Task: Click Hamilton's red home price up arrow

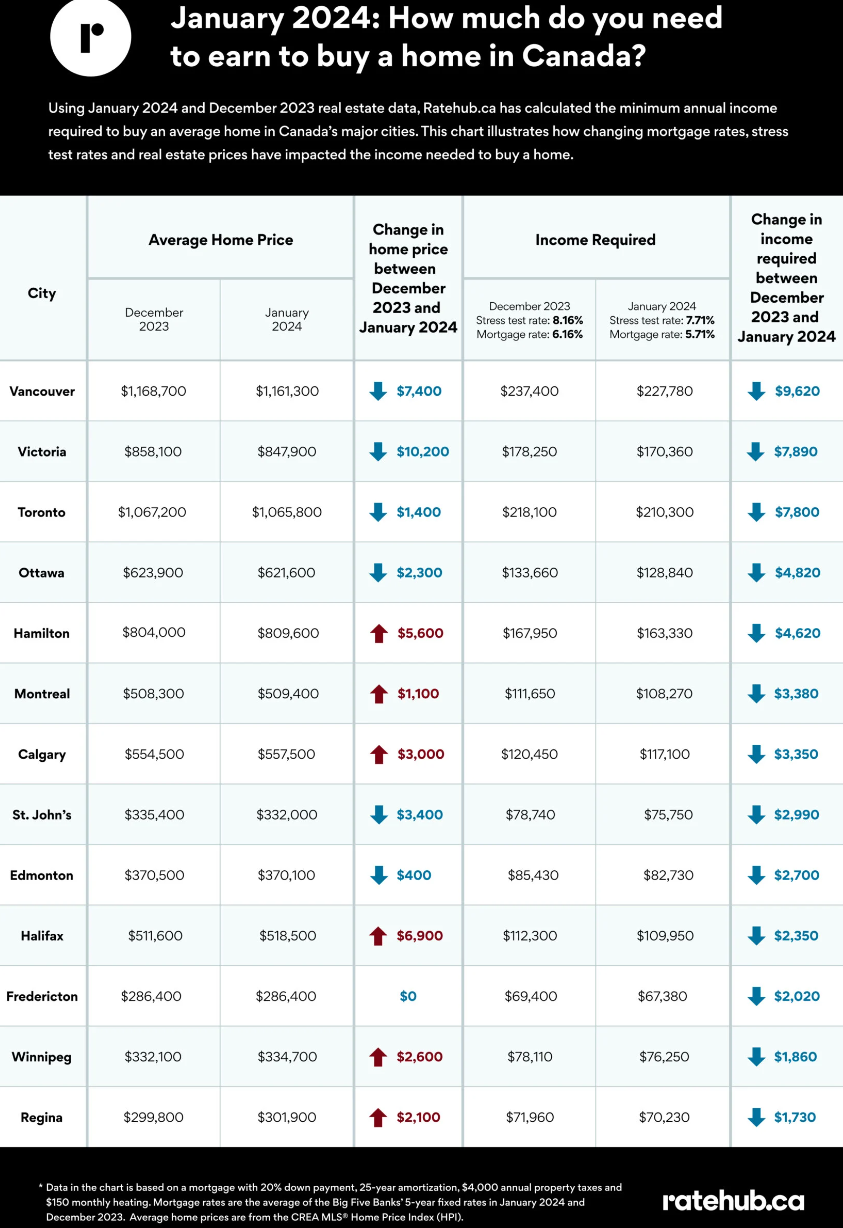Action: (x=378, y=633)
